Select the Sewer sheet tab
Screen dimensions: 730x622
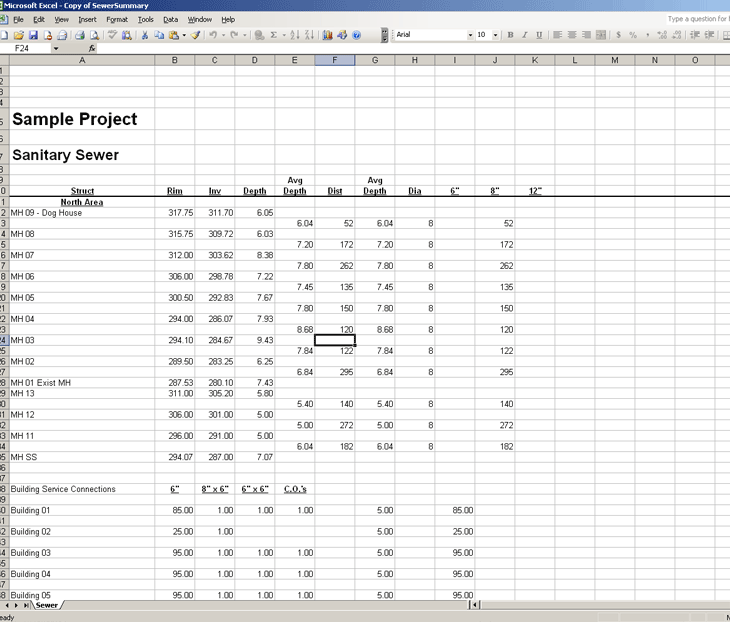click(x=47, y=605)
